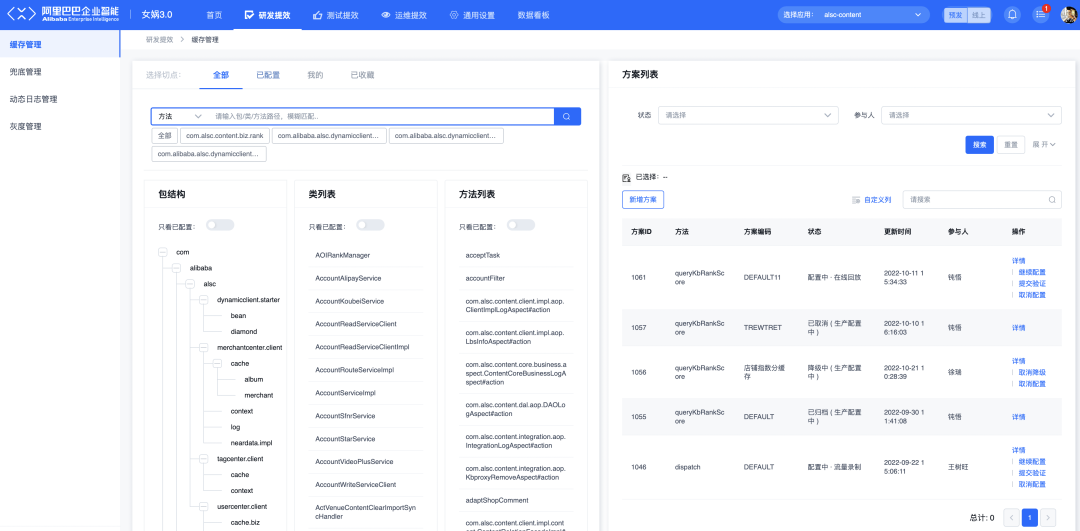Screen dimensions: 1080x531
Task: Collapse the alibaba tree node
Action: [176, 268]
